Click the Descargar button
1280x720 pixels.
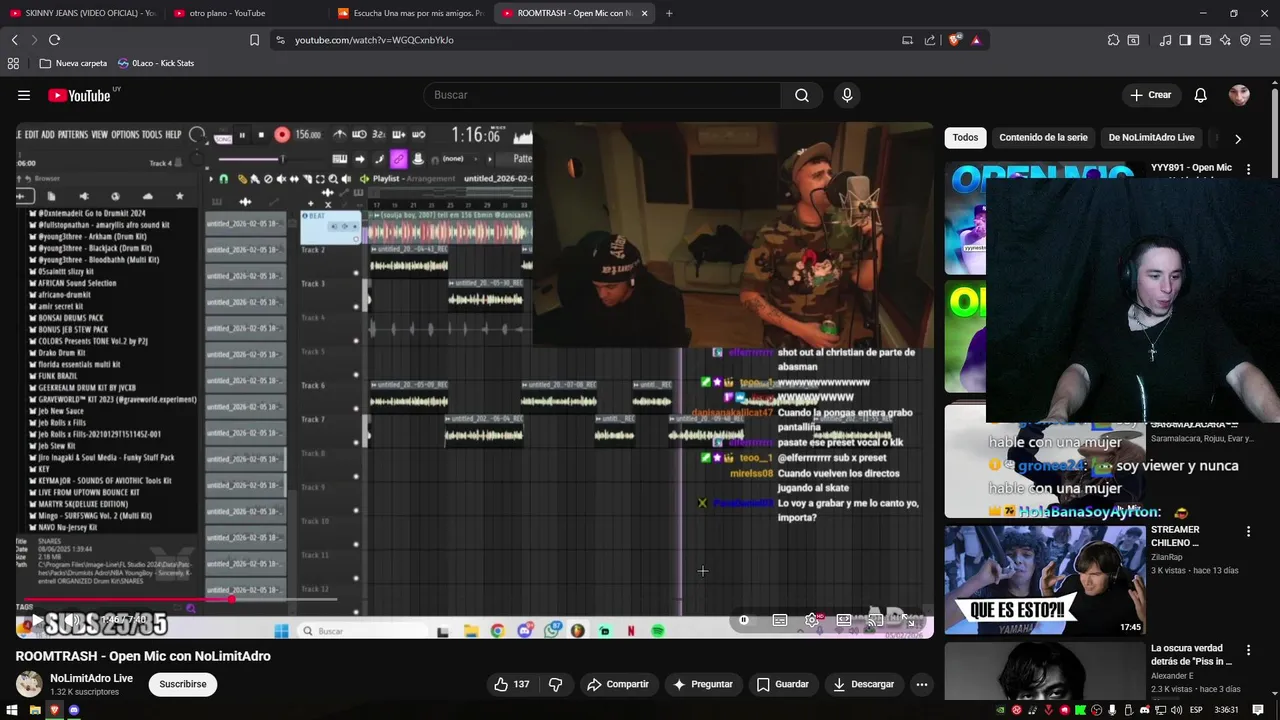pos(866,684)
